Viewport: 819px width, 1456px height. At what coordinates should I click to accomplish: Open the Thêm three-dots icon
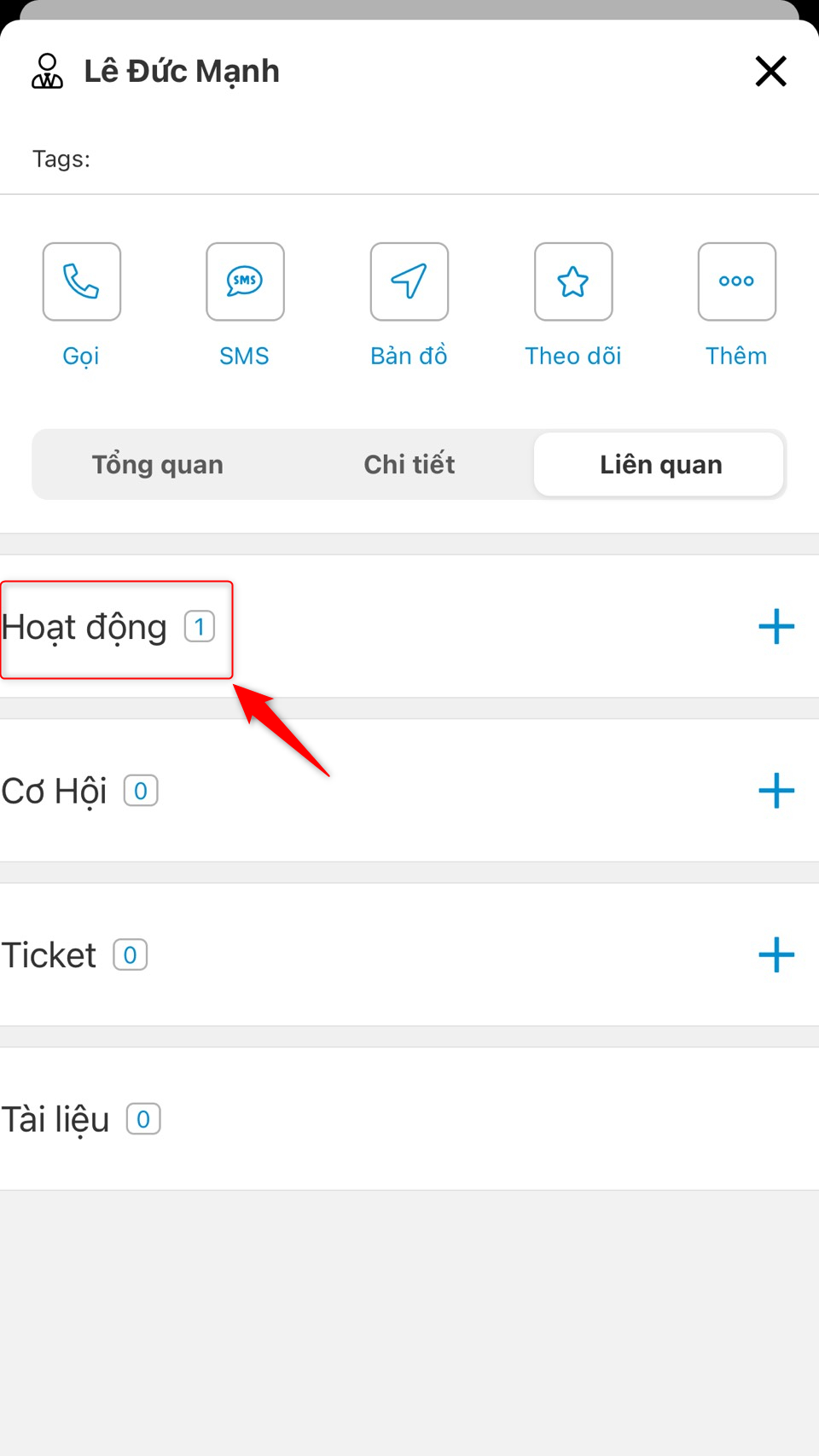[x=736, y=281]
